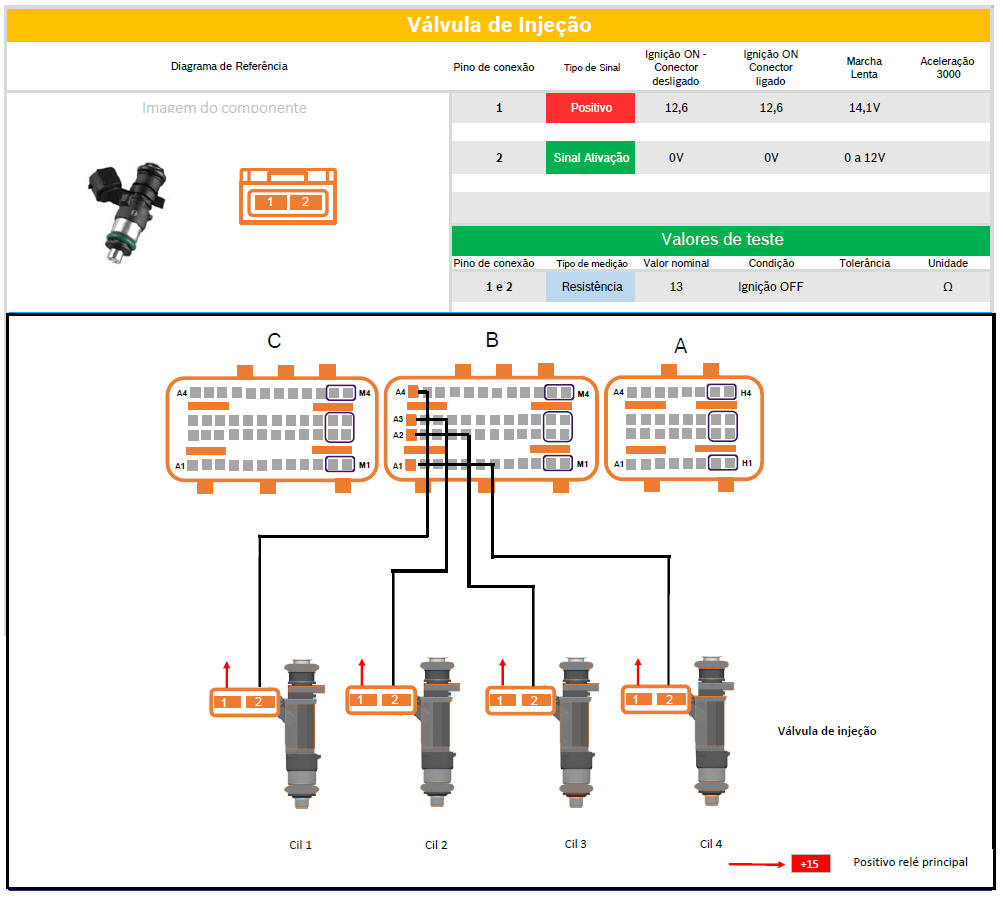Select the Válvula de Injeção title bar

click(x=499, y=25)
